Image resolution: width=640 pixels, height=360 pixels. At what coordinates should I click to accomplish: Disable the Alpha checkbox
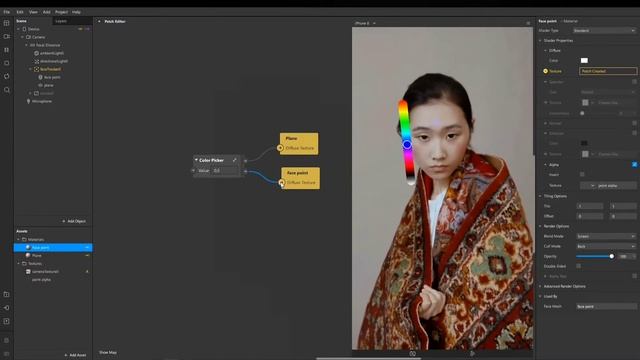[635, 164]
